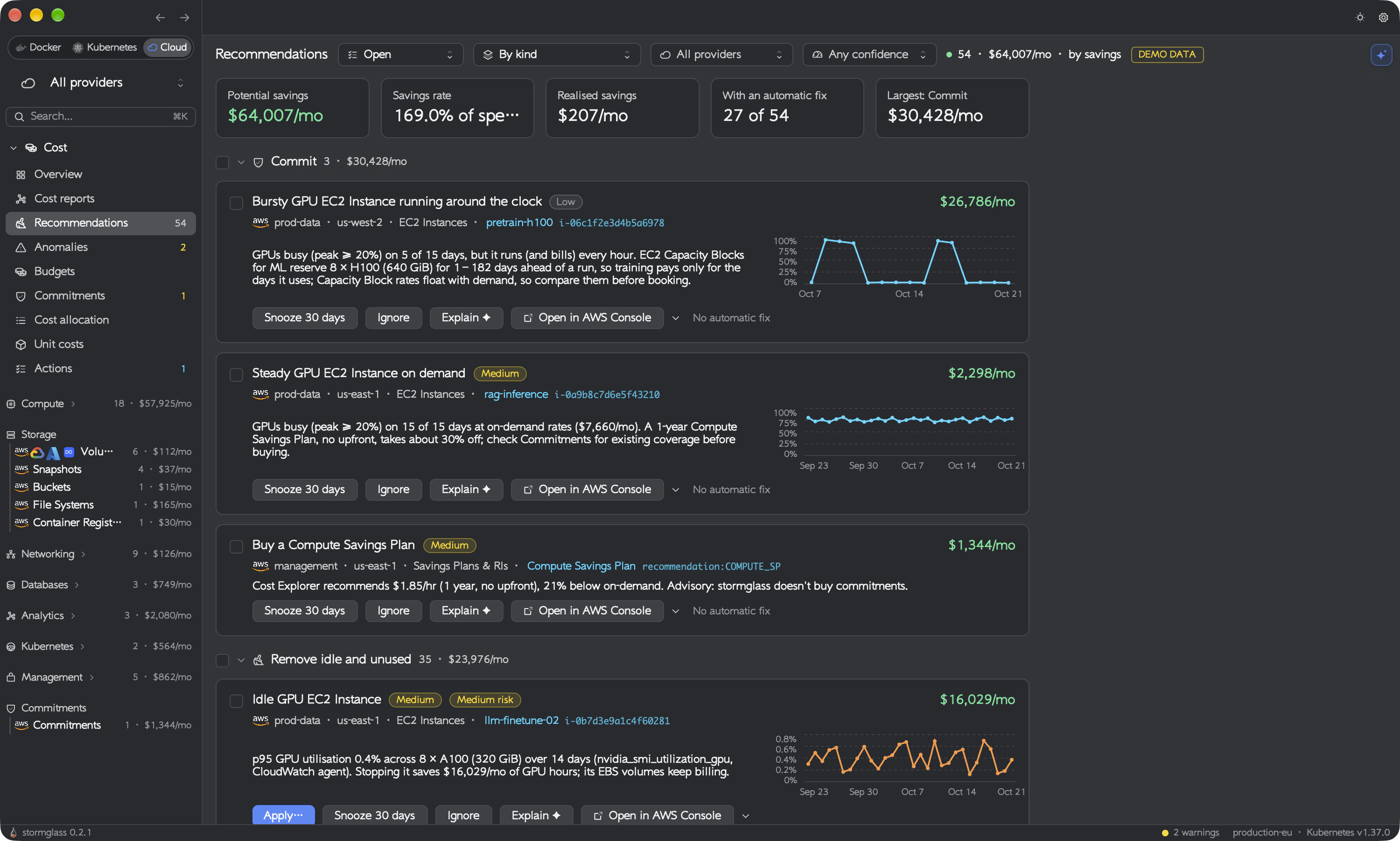Open the By kind grouping dropdown

[x=557, y=55]
